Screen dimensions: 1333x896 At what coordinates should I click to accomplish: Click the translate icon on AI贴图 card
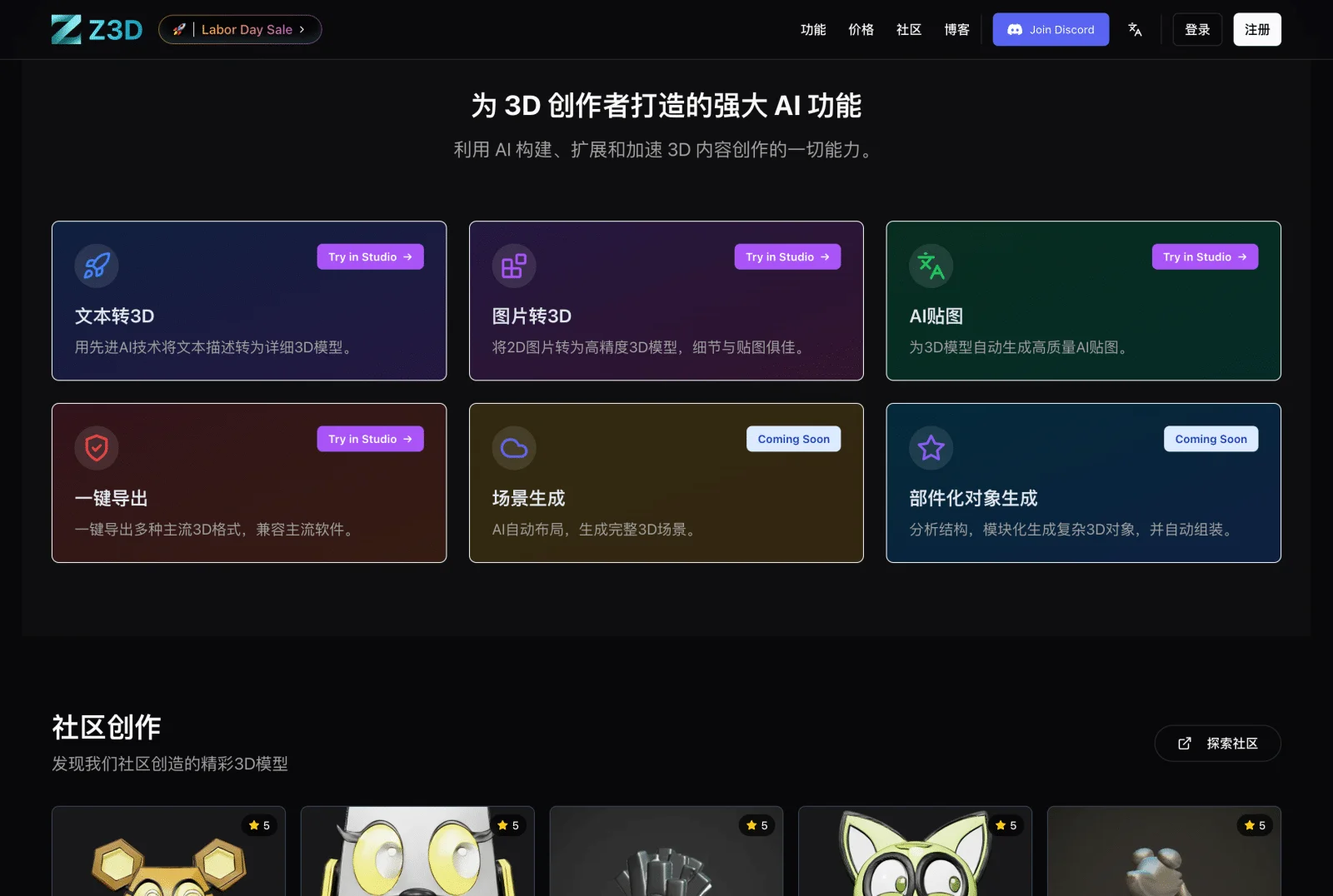(x=931, y=266)
